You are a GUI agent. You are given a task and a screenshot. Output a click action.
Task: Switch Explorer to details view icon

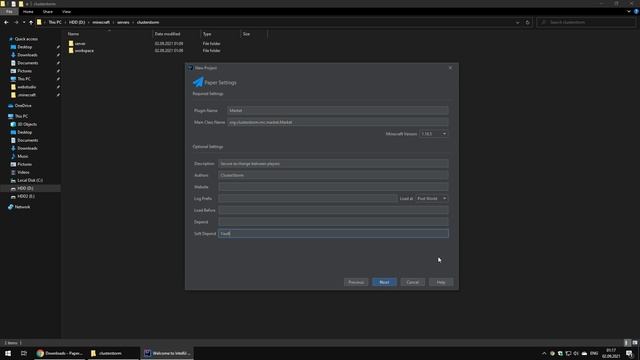pyautogui.click(x=627, y=343)
